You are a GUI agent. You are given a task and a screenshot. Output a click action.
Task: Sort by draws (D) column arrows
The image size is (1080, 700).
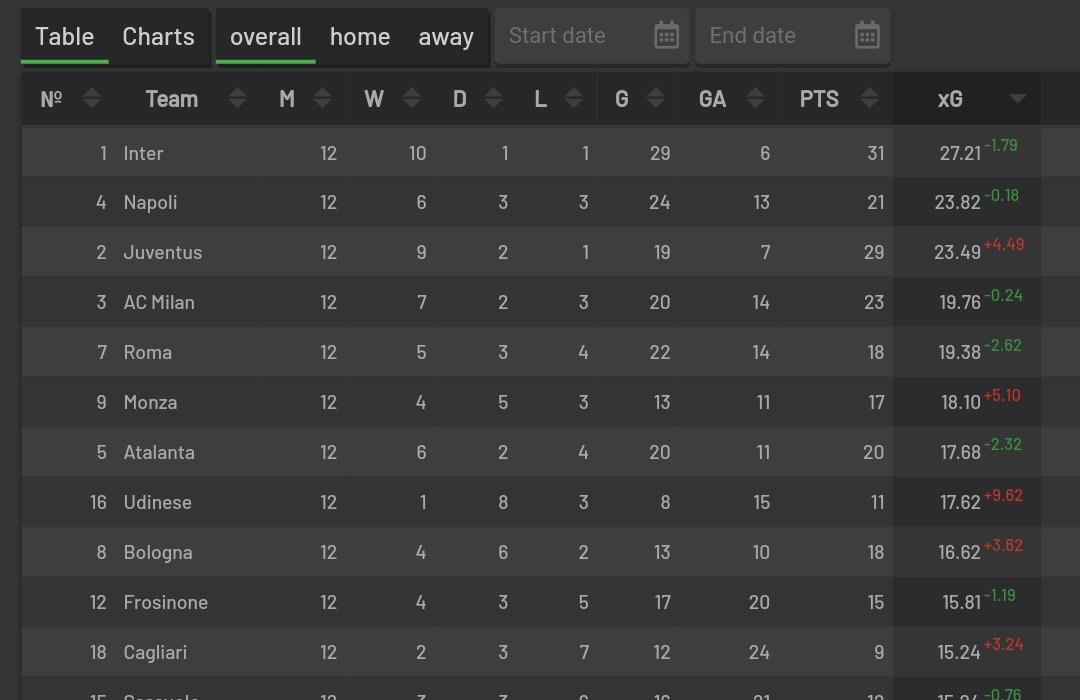[493, 99]
